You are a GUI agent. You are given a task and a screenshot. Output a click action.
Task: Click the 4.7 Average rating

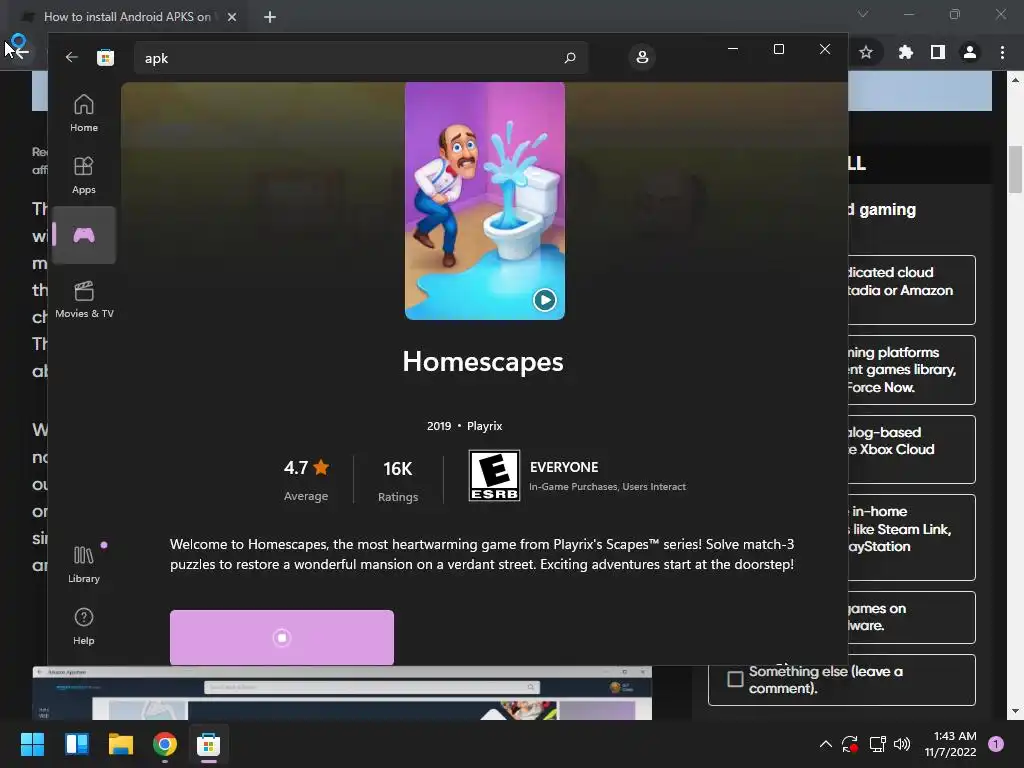pos(306,480)
